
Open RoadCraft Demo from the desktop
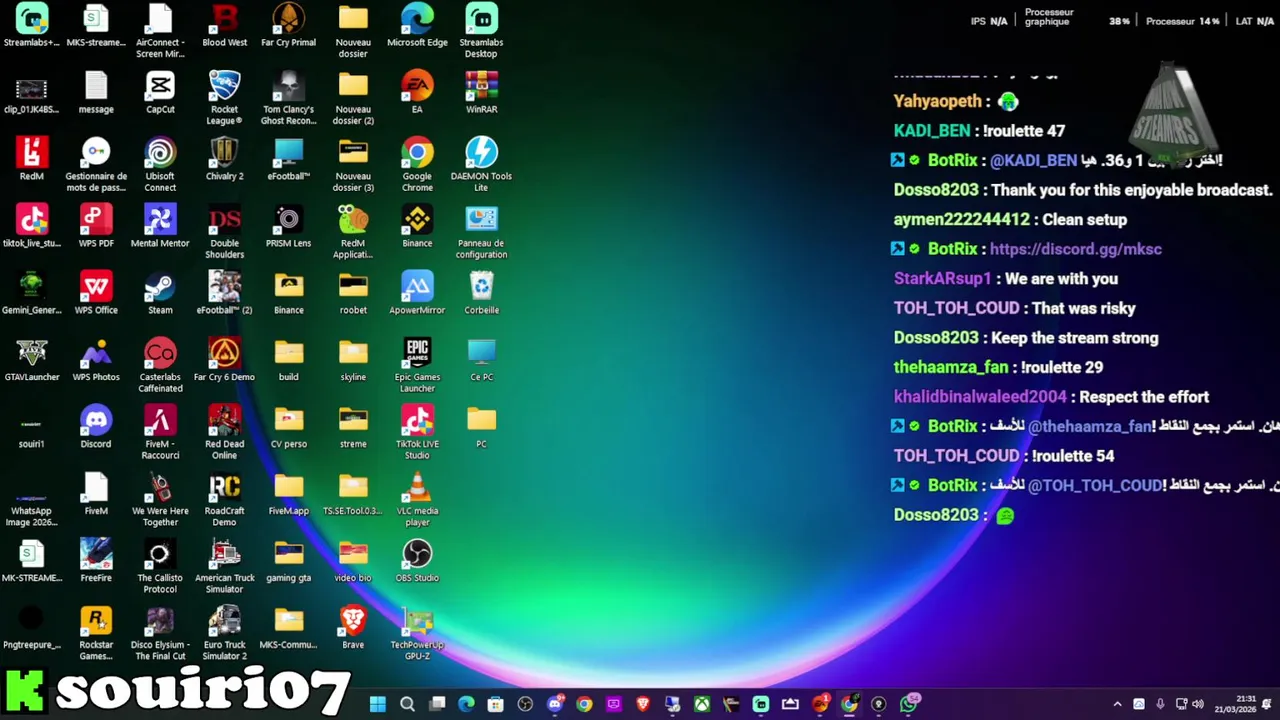224,499
